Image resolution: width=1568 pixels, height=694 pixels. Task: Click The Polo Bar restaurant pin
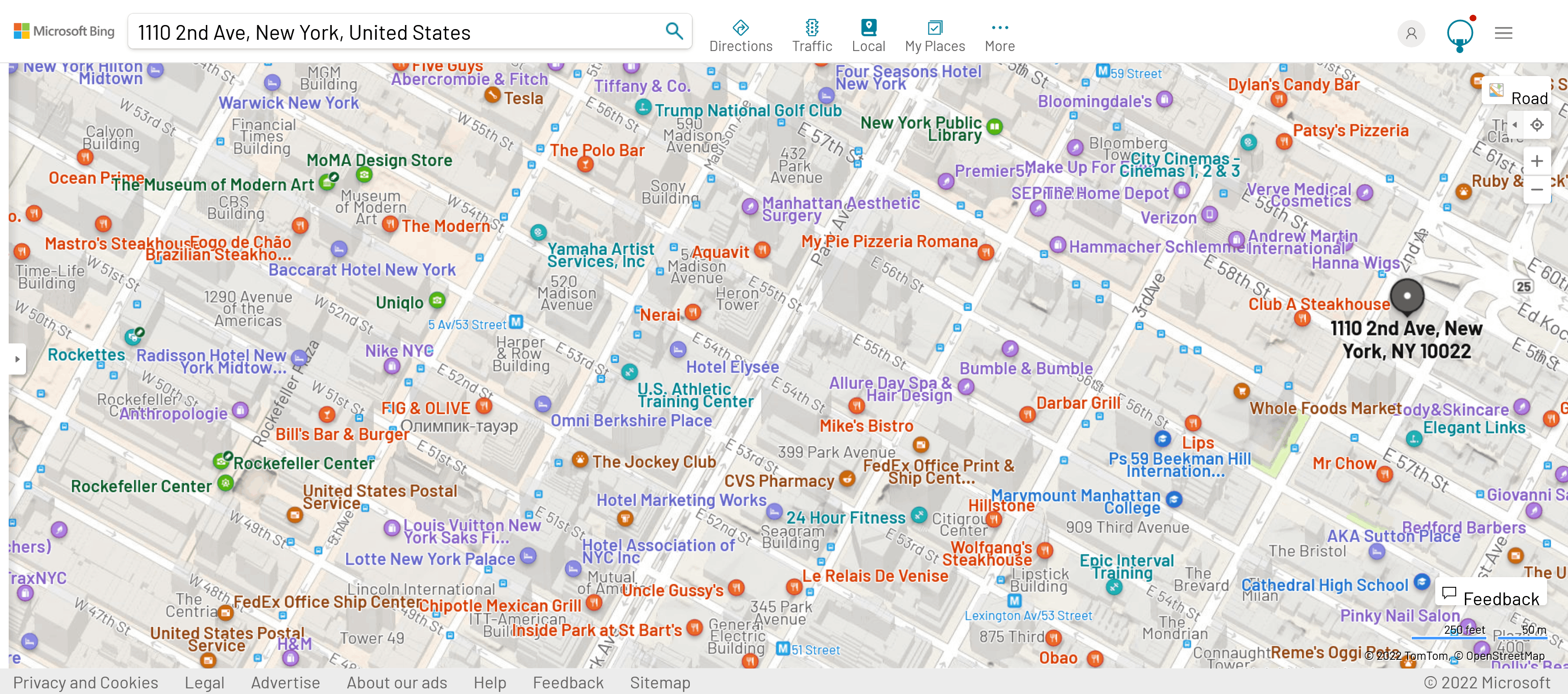point(585,164)
